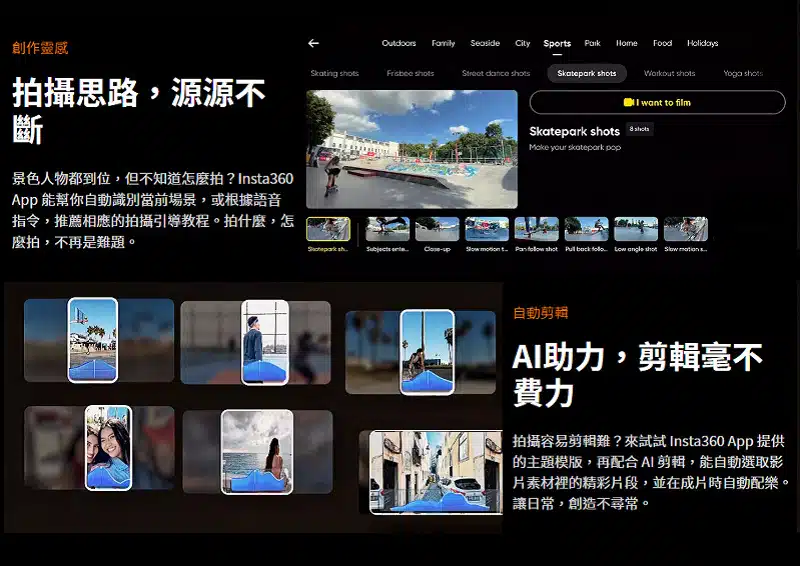Open the Seaside category tab
Image resolution: width=800 pixels, height=566 pixels.
[485, 44]
